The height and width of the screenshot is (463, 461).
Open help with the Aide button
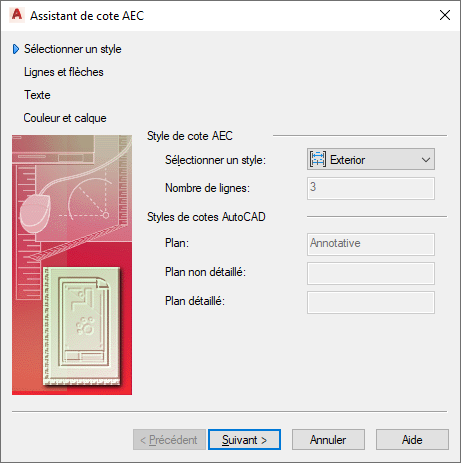pyautogui.click(x=412, y=440)
